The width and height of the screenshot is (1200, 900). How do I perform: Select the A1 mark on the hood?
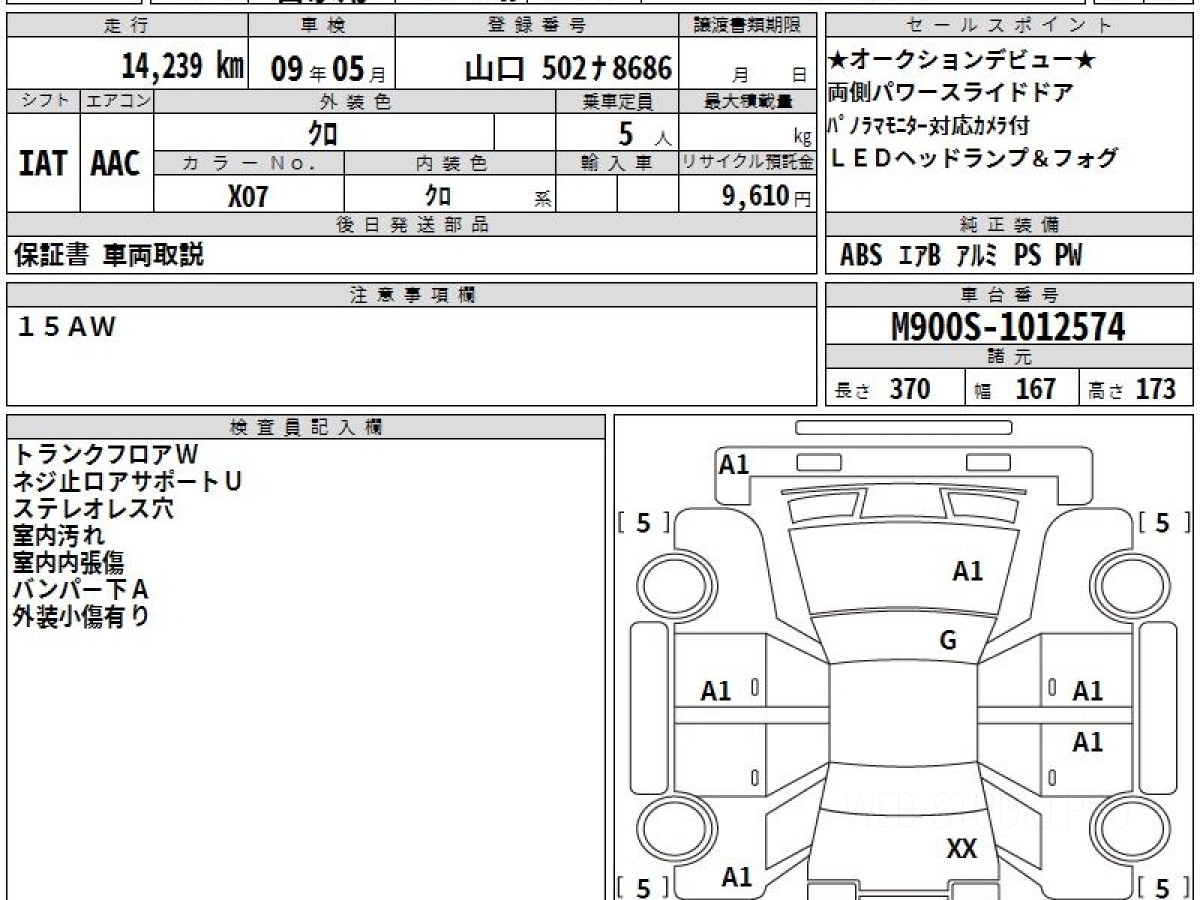967,571
